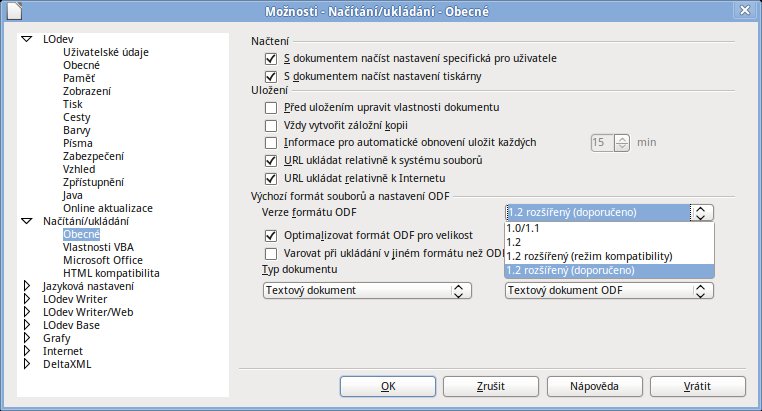
Task: Expand the LOdev Base node
Action: click(27, 325)
